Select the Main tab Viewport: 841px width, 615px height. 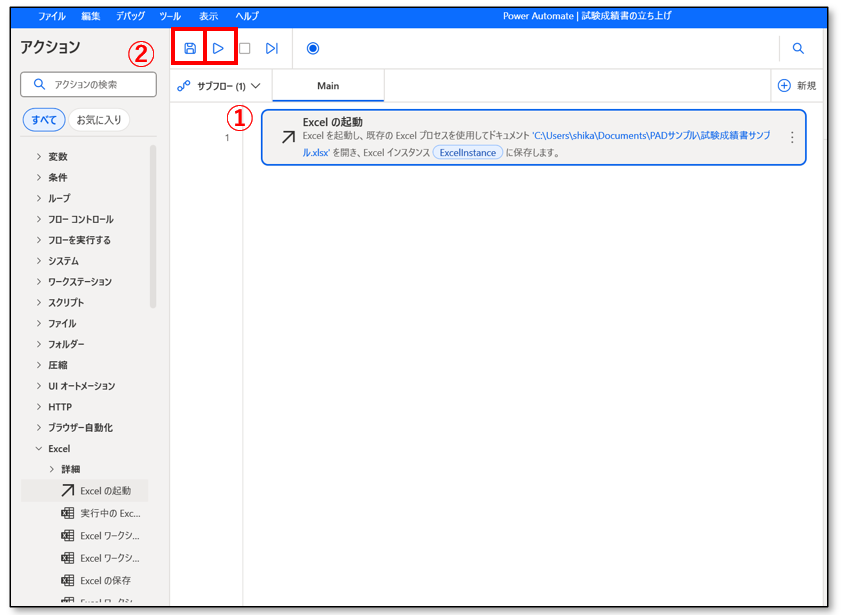pos(328,86)
